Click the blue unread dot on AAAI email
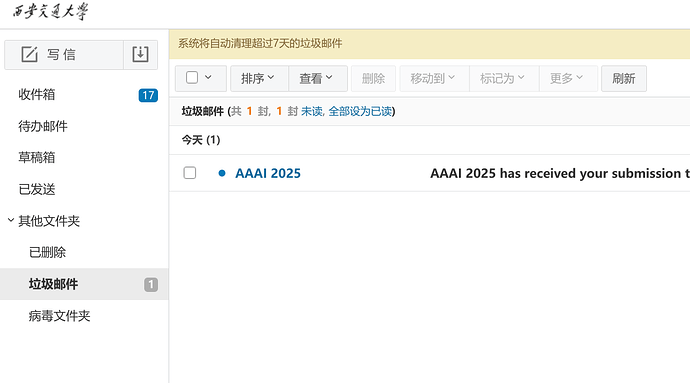 pos(222,173)
